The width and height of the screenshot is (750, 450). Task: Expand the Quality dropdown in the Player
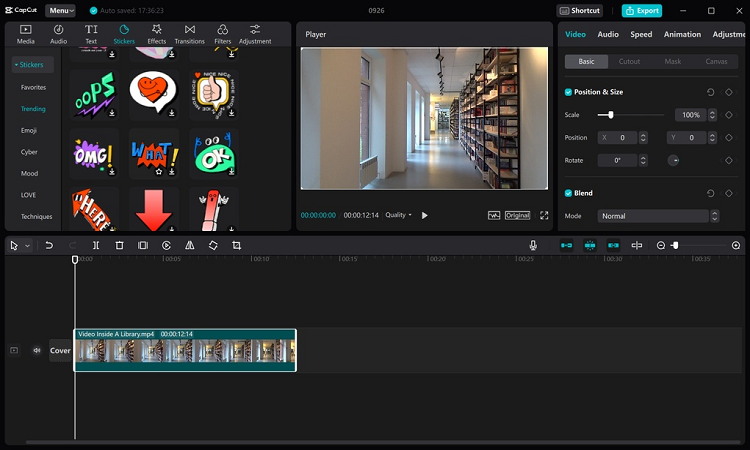pyautogui.click(x=399, y=215)
